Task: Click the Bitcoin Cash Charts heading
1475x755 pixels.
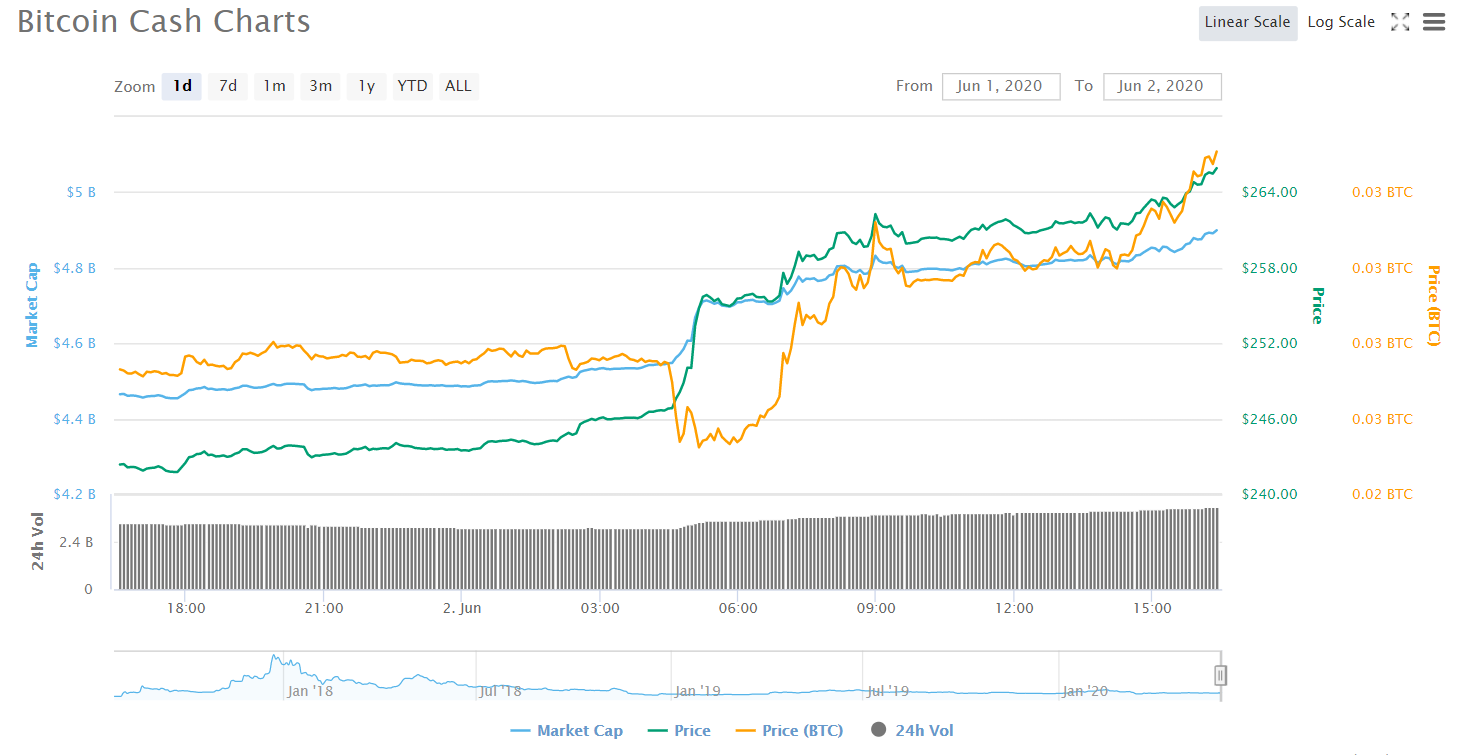Action: pos(164,21)
